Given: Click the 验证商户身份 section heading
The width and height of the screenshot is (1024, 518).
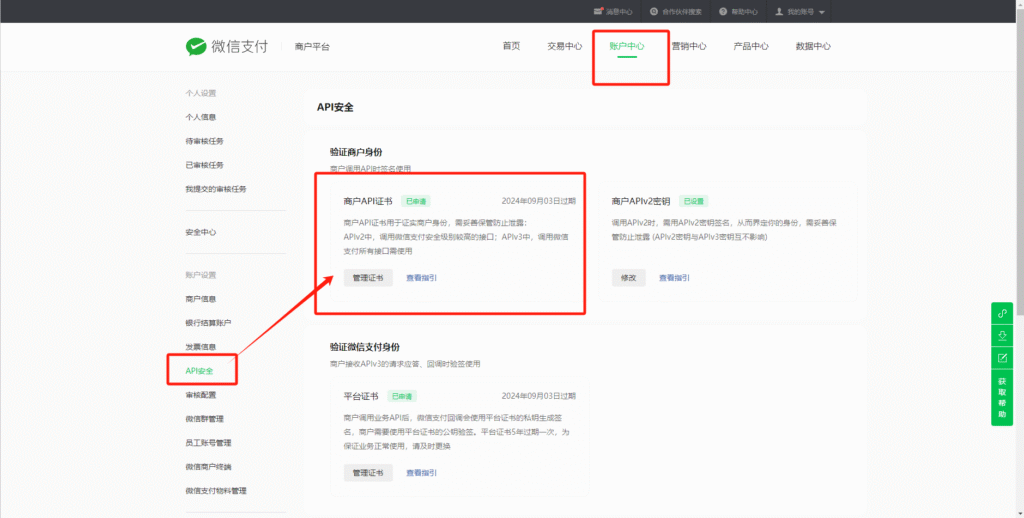Looking at the screenshot, I should (356, 152).
